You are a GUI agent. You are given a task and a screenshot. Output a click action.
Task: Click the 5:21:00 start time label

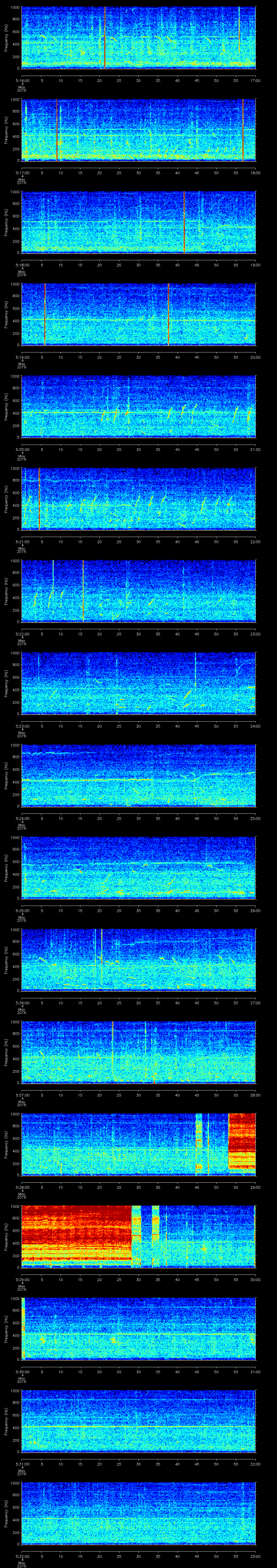pos(22,542)
